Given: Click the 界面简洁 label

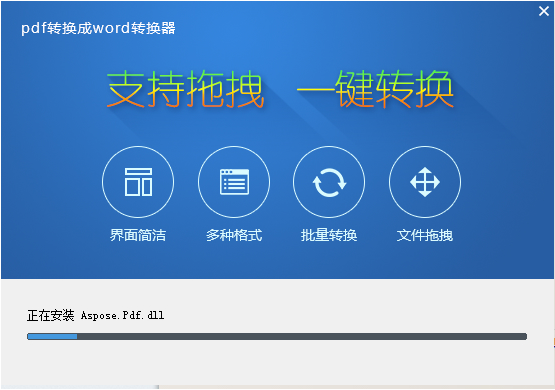Looking at the screenshot, I should click(138, 235).
